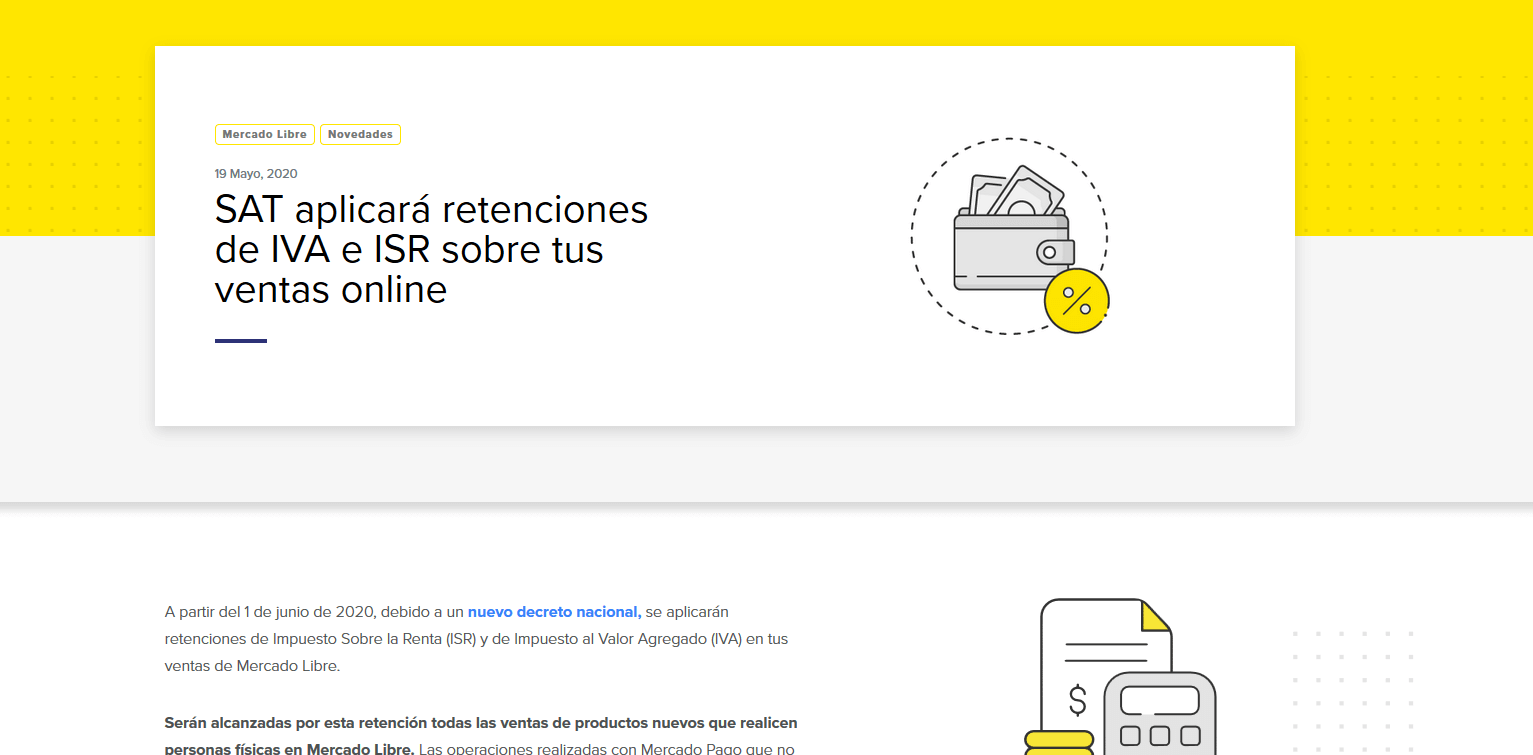Select the bold sentence about ventas de productos nuevos
1533x755 pixels.
pos(480,722)
